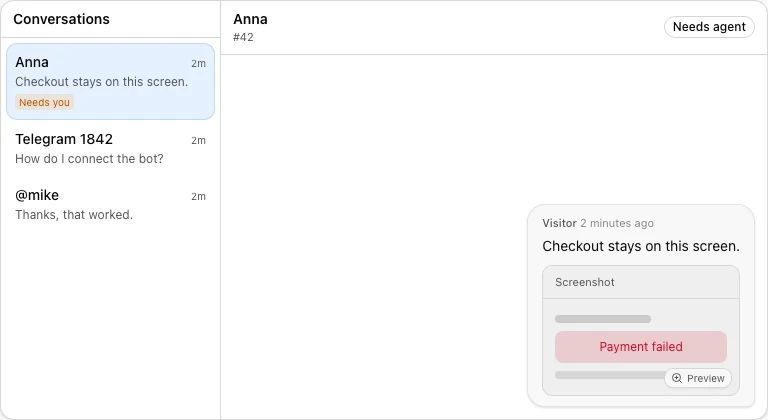Click 'Thanks, that worked.' preview text
This screenshot has width=768, height=420.
pyautogui.click(x=74, y=215)
